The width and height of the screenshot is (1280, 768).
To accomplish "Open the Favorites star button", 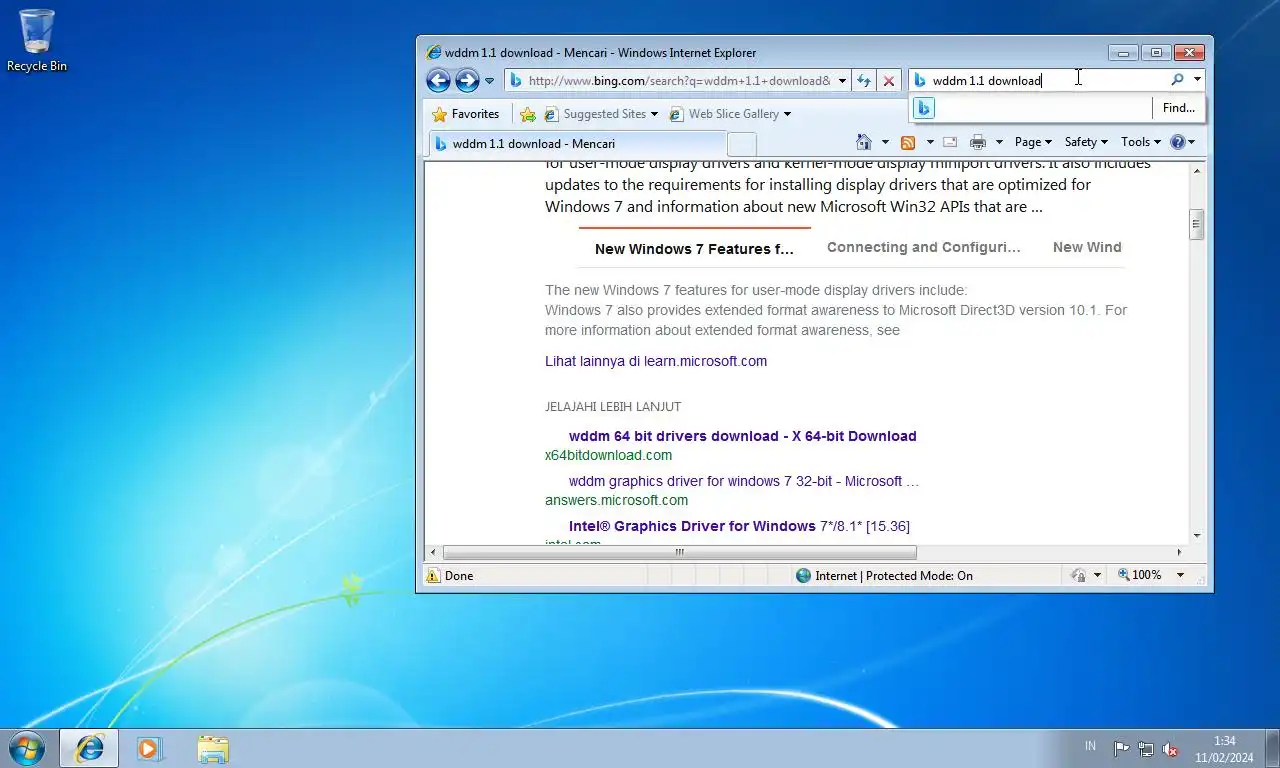I will click(465, 114).
